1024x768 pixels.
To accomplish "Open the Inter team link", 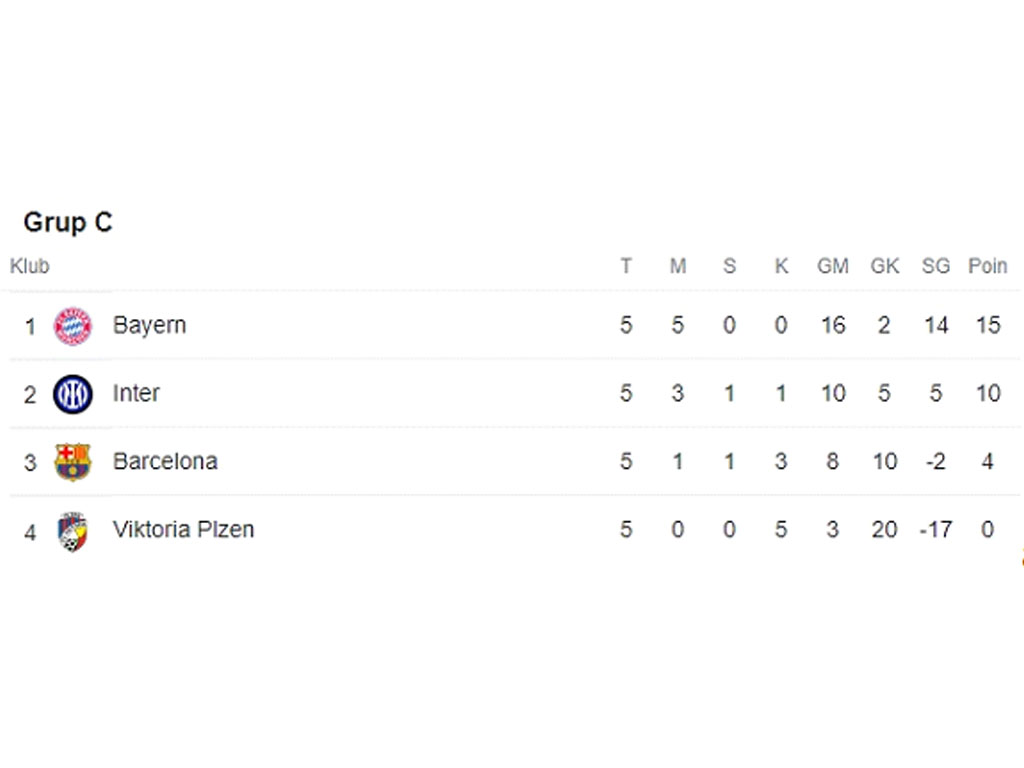I will click(136, 393).
